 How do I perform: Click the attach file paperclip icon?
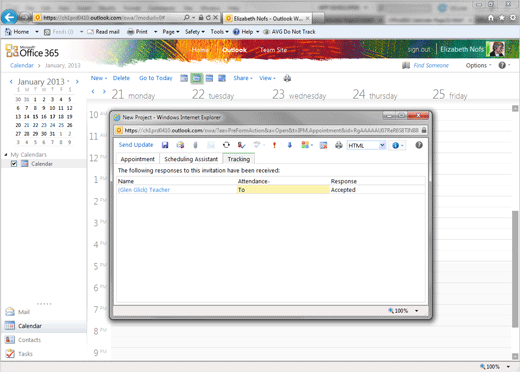click(196, 145)
